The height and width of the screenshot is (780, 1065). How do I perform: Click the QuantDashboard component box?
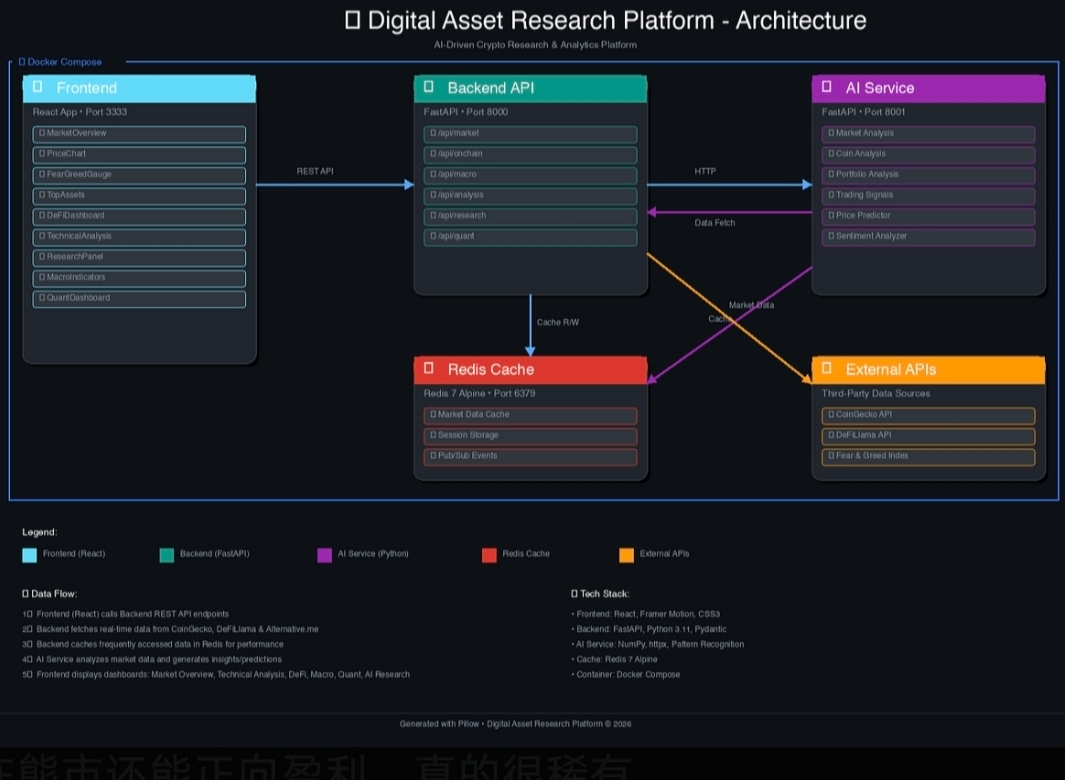(x=139, y=298)
